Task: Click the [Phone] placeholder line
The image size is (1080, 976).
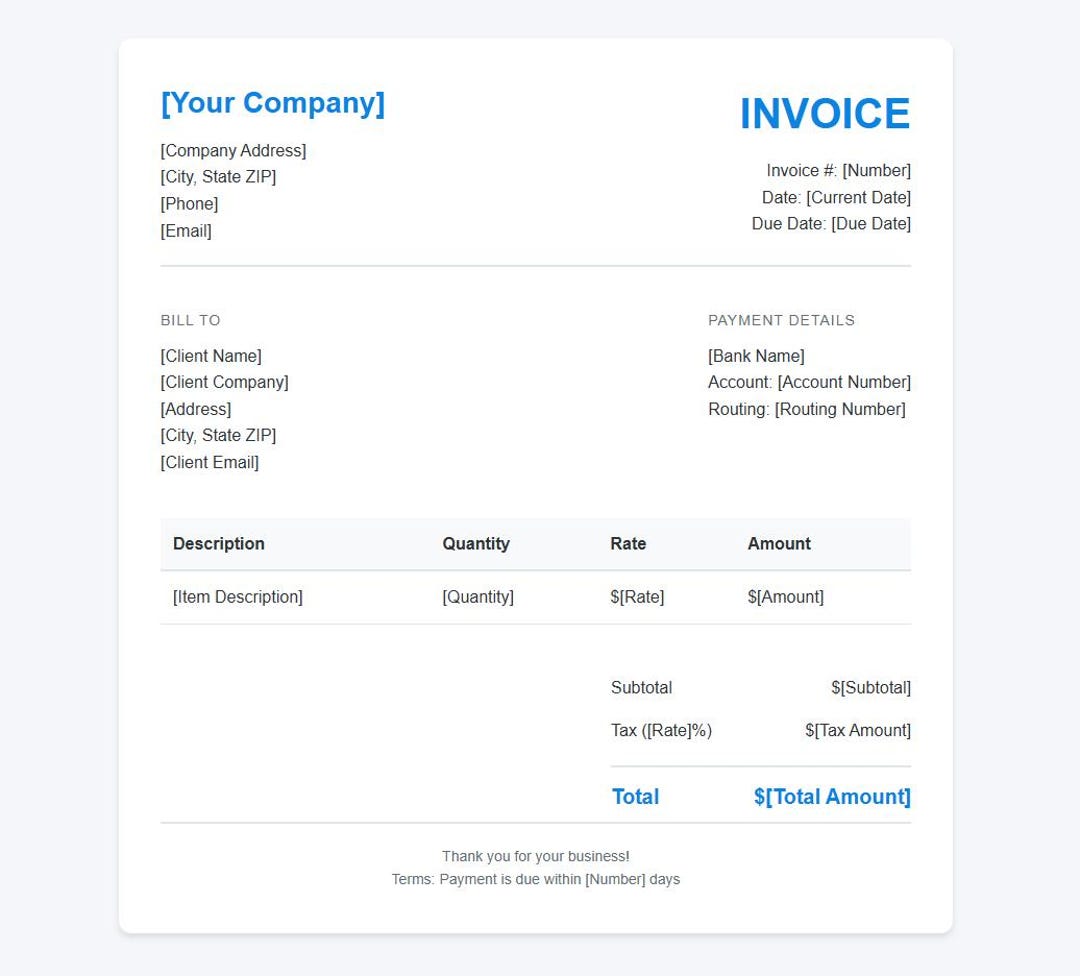Action: tap(190, 203)
